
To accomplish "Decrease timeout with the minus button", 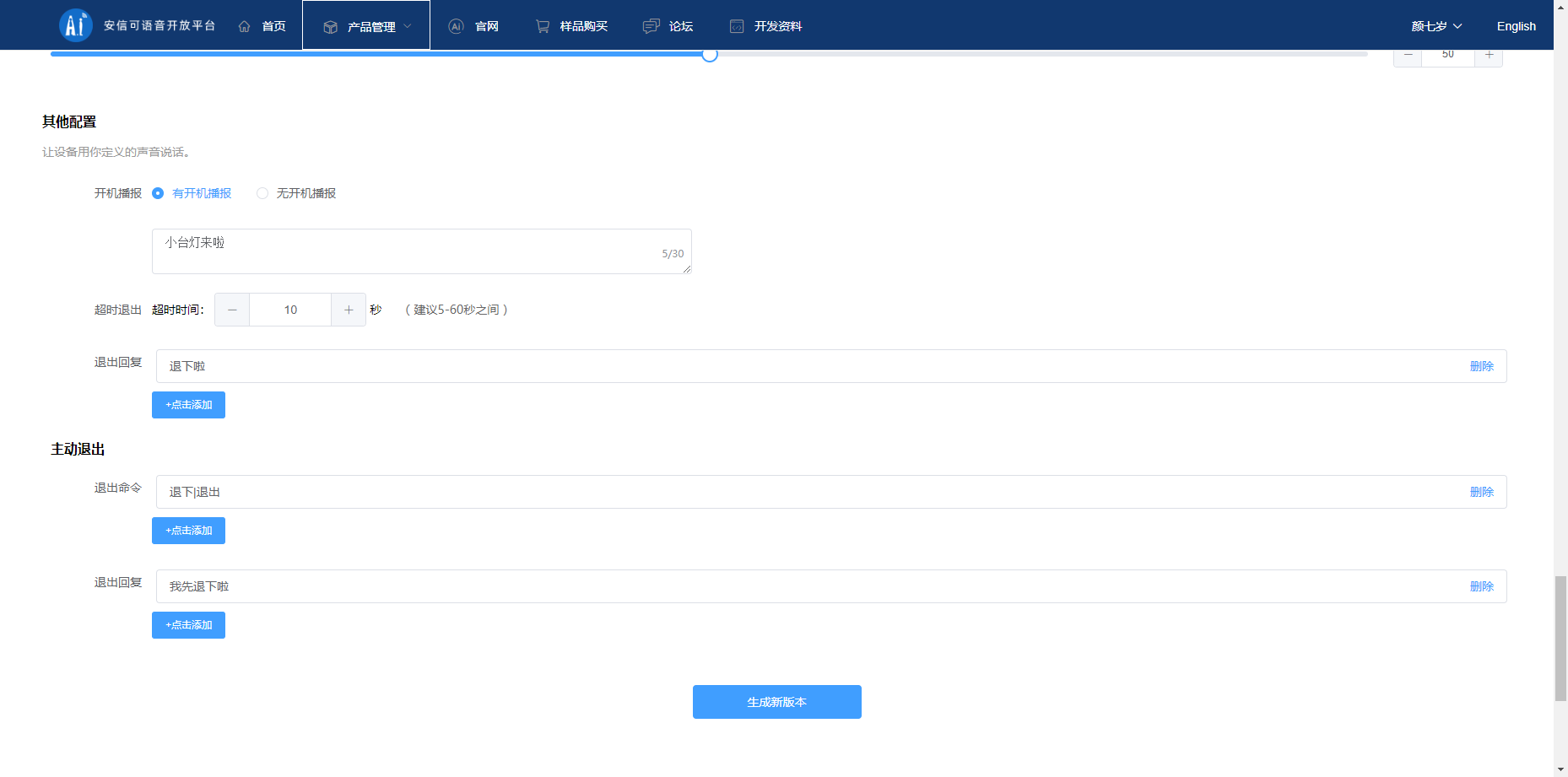I will click(x=232, y=310).
